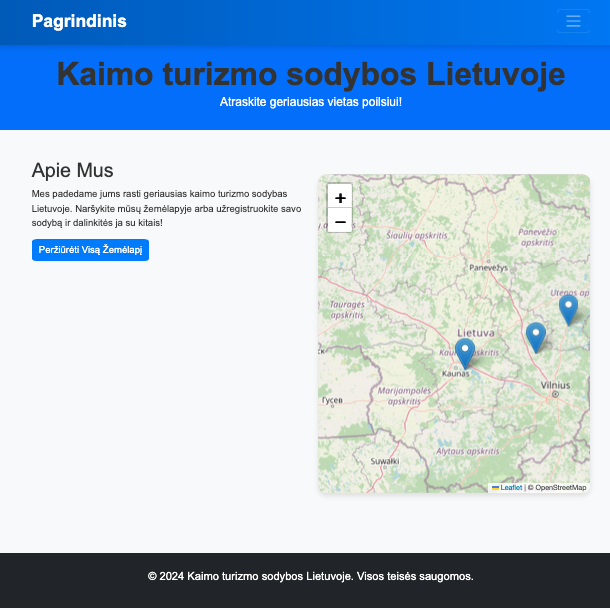Click the Alytaus apskritis map label
This screenshot has height=610, width=610.
(x=468, y=452)
